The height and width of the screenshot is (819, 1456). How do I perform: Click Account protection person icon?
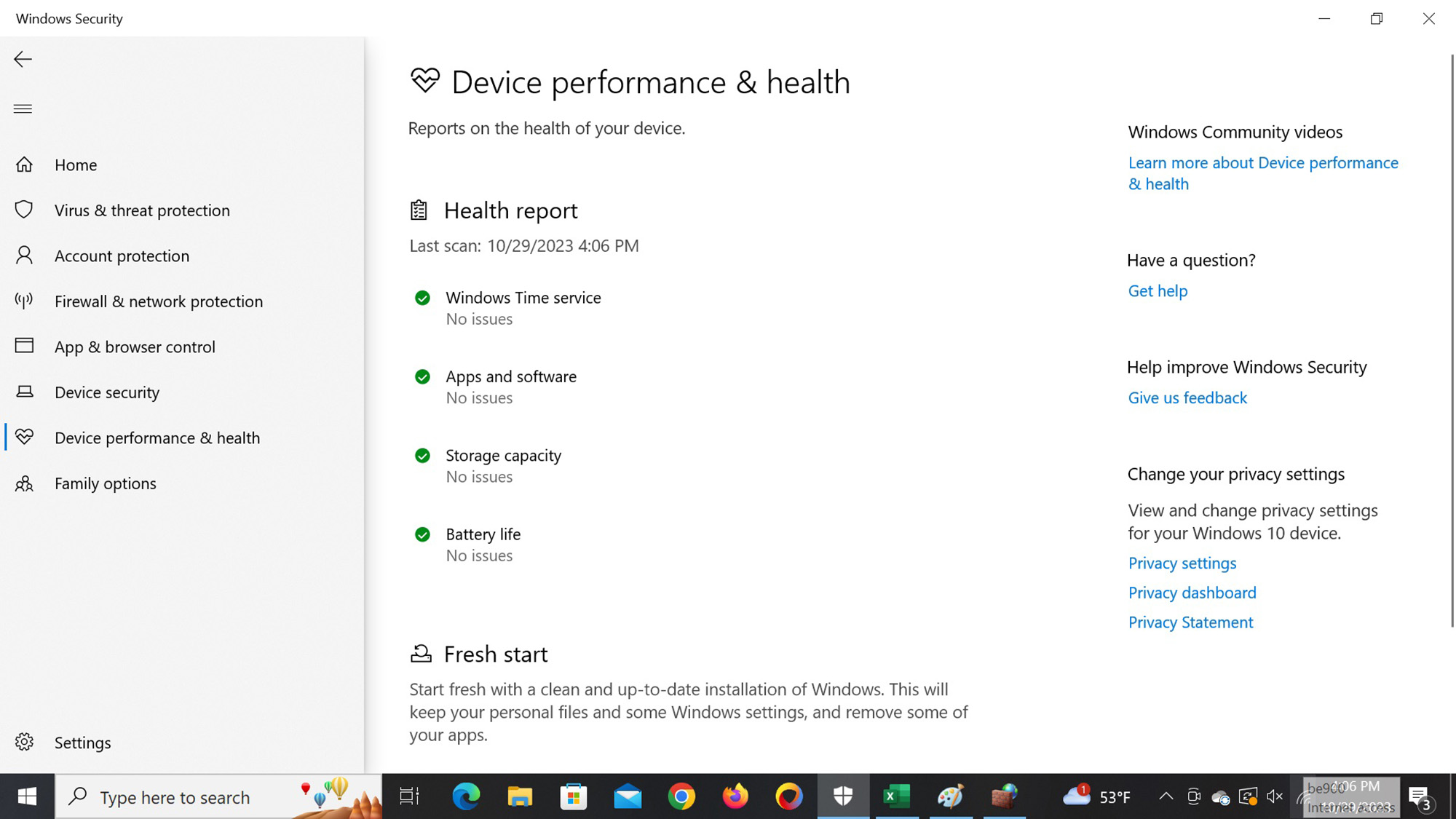coord(24,256)
